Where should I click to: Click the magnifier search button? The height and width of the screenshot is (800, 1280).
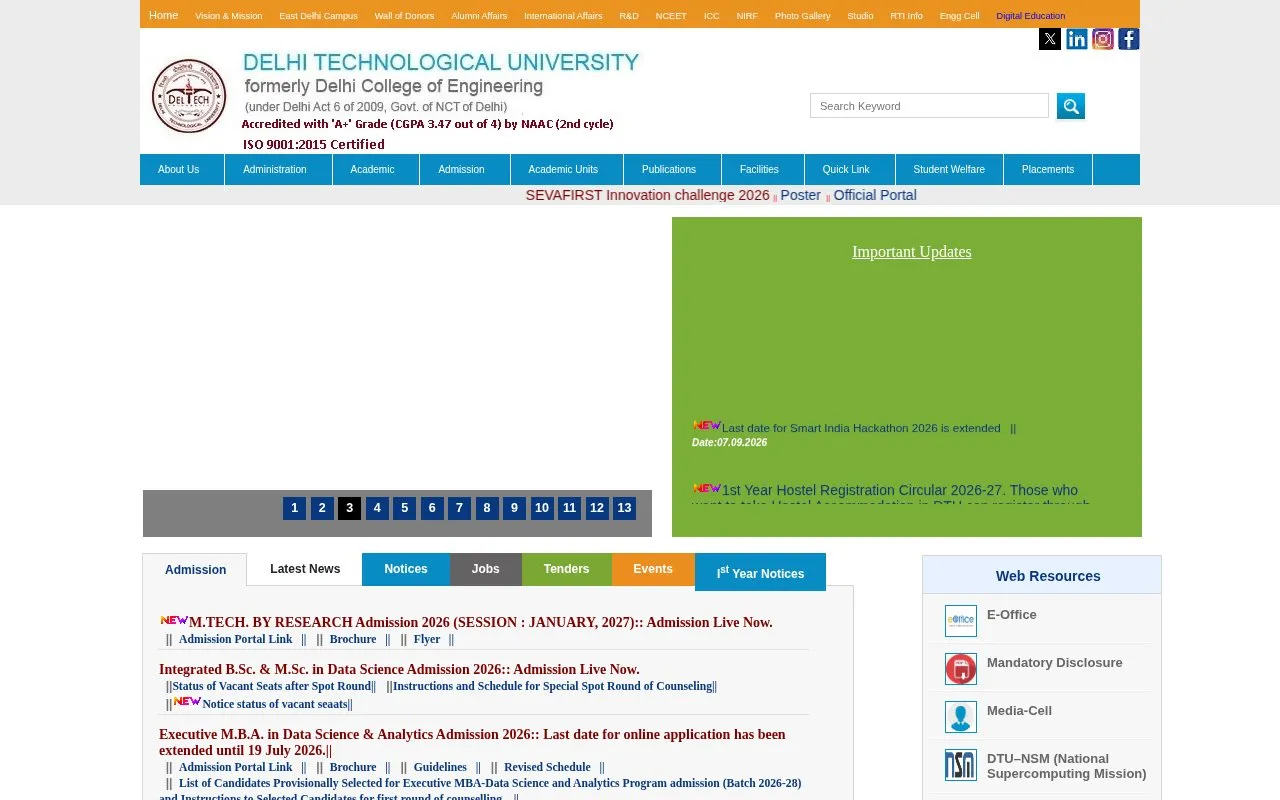[x=1071, y=106]
